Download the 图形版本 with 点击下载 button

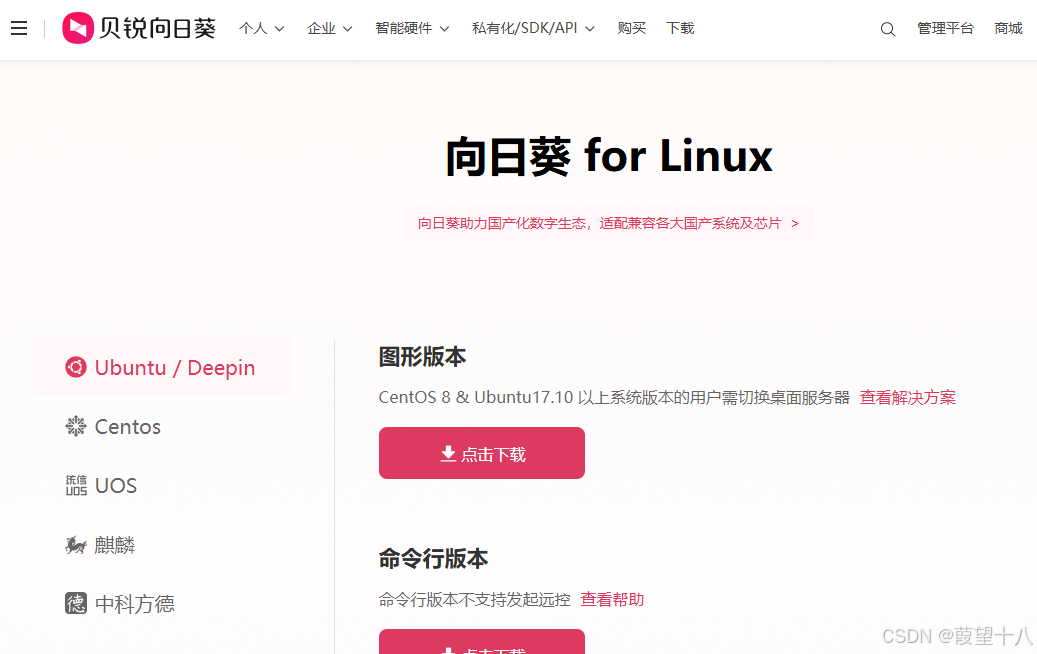pyautogui.click(x=482, y=453)
